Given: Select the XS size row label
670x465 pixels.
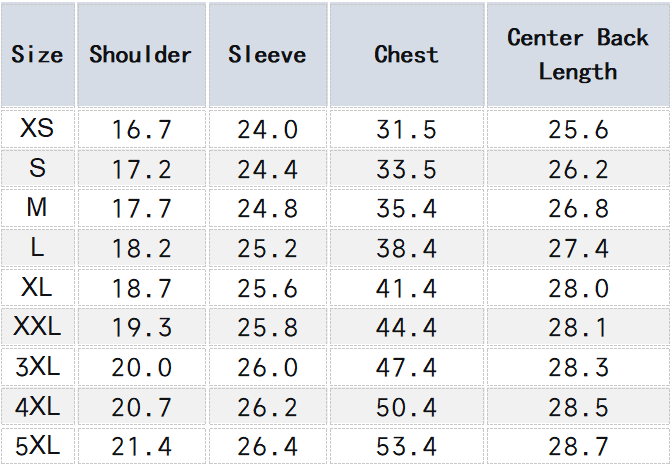Looking at the screenshot, I should pyautogui.click(x=37, y=129).
